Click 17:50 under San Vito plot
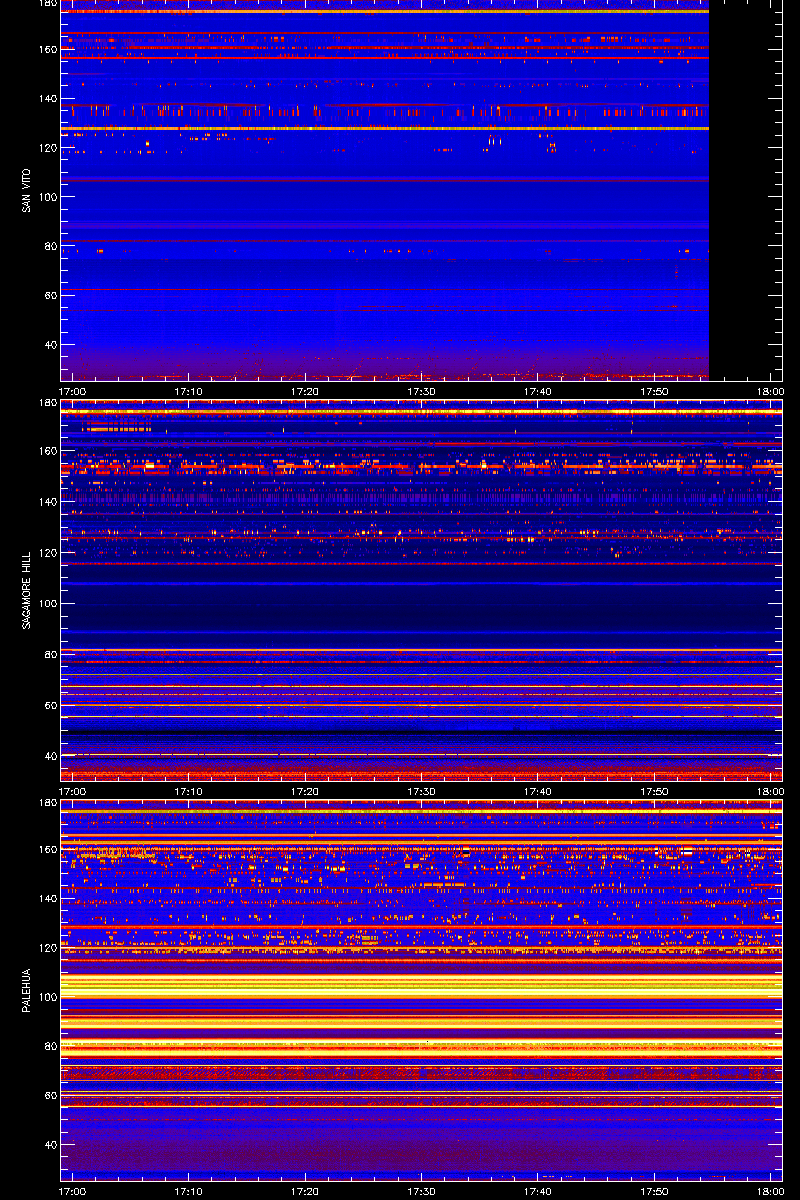The width and height of the screenshot is (800, 1200). [x=654, y=392]
